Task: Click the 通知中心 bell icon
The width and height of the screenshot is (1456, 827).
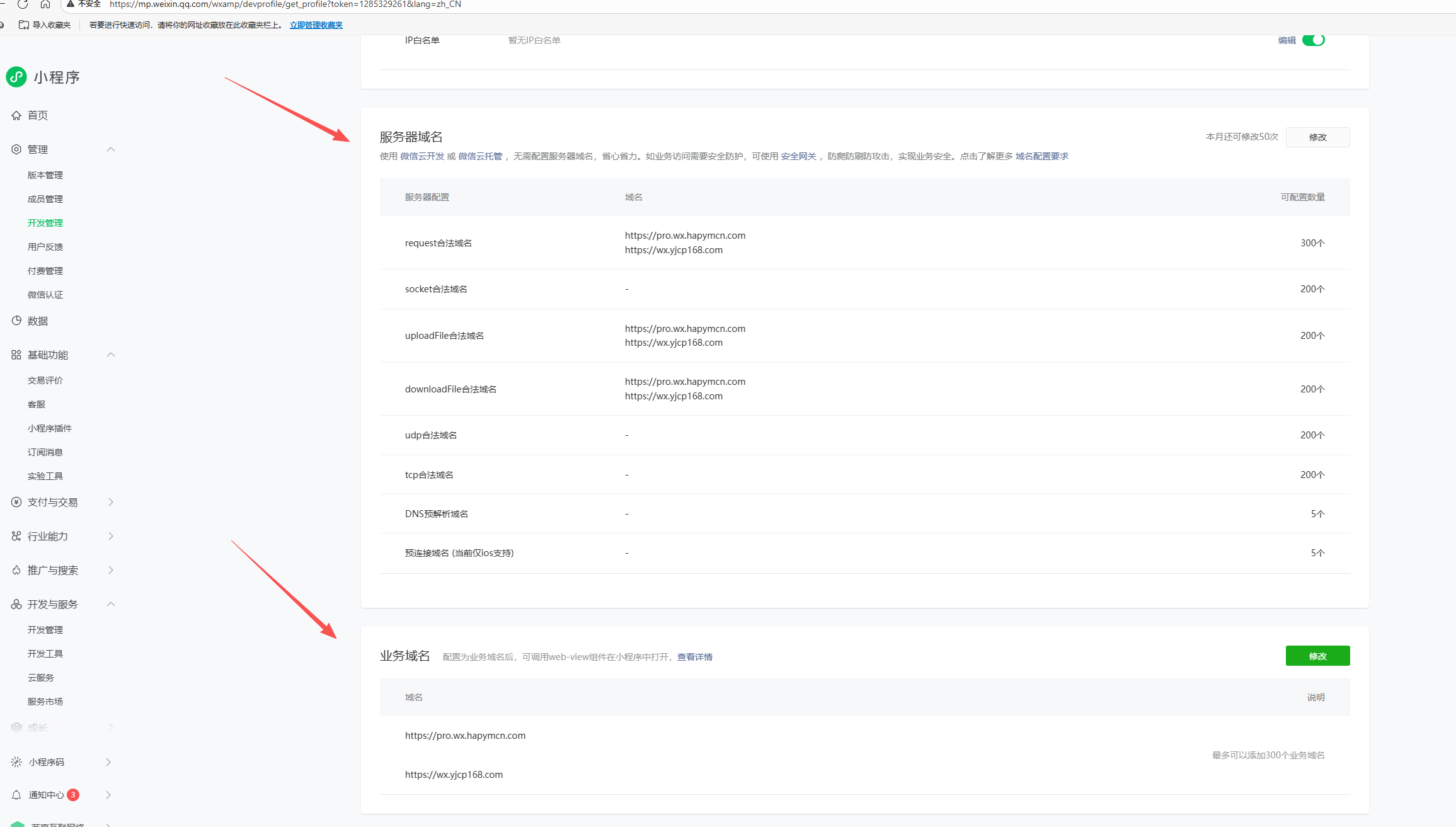Action: [x=16, y=795]
